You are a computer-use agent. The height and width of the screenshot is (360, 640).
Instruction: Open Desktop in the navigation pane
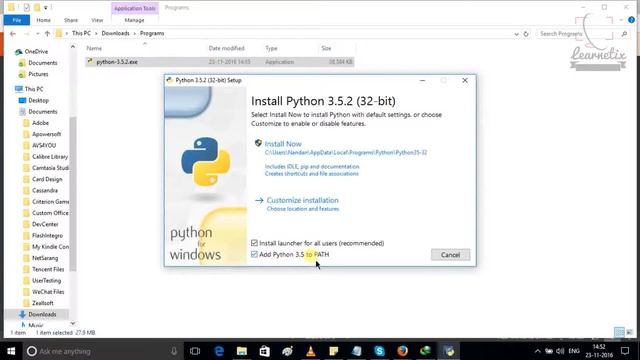(38, 100)
